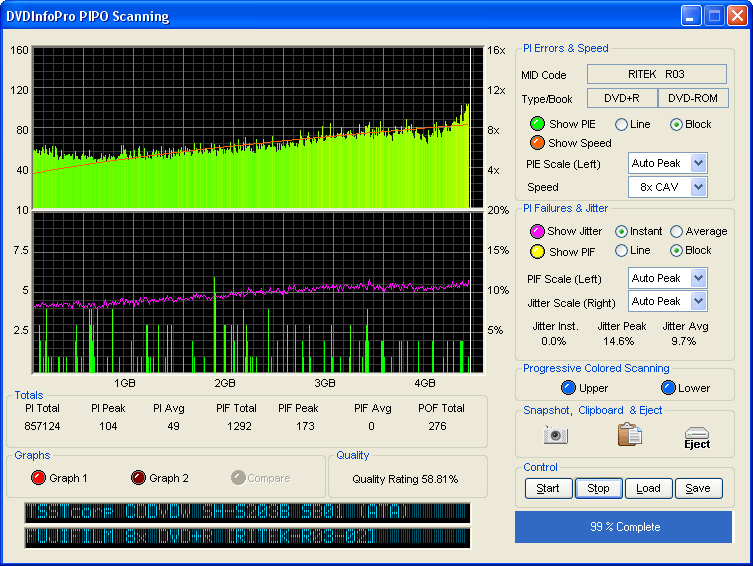Pick the Lower scanning color swatch
Screen dimensions: 753x566
668,387
